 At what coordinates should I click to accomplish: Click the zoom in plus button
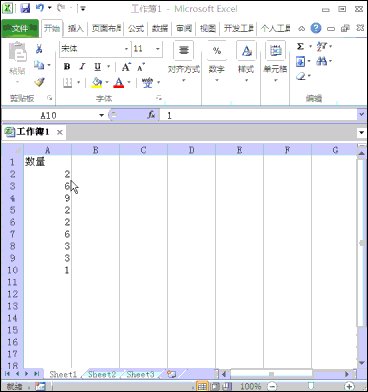click(x=349, y=387)
